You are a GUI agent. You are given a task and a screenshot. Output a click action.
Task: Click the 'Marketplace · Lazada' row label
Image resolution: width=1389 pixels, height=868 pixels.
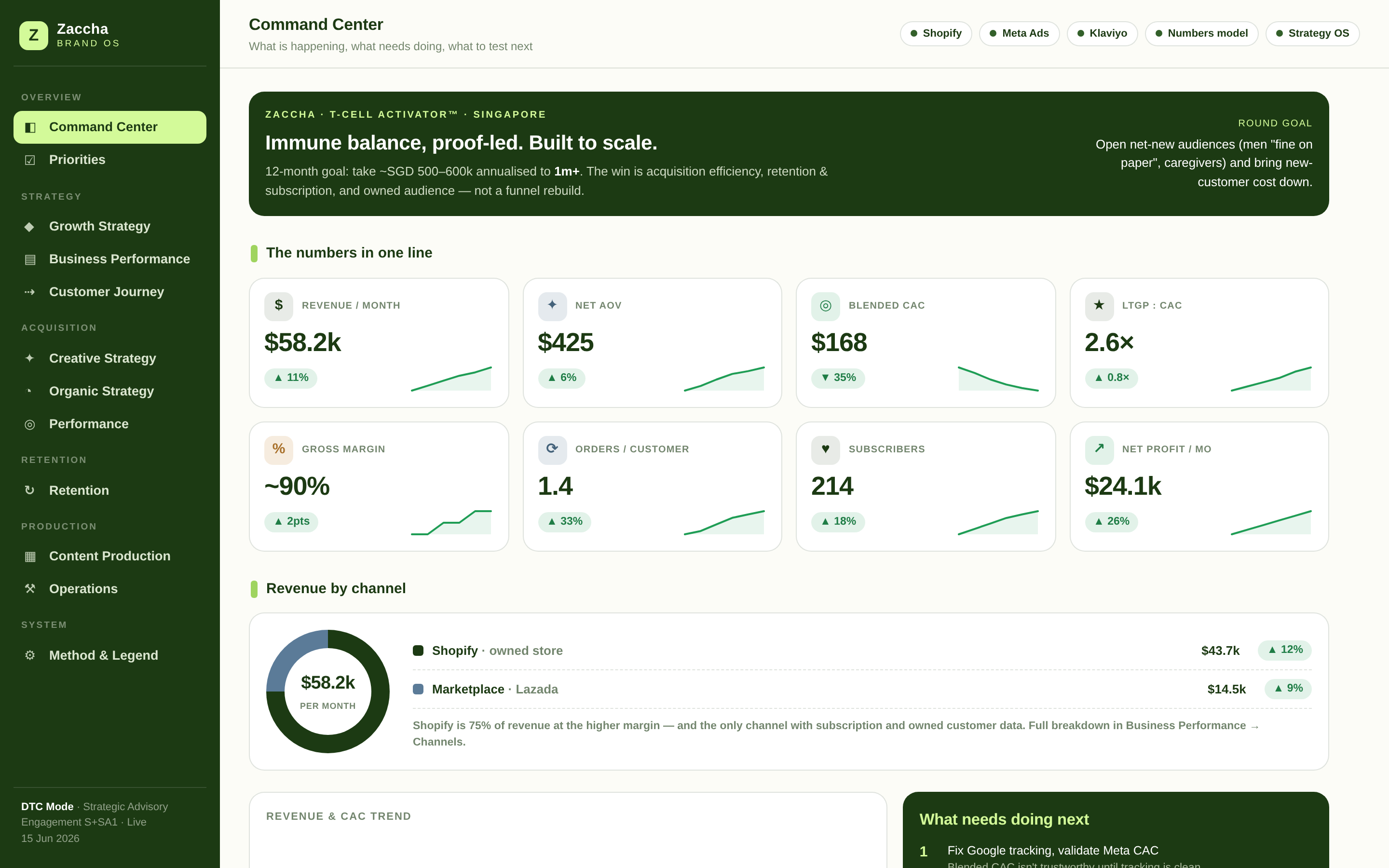click(x=495, y=690)
